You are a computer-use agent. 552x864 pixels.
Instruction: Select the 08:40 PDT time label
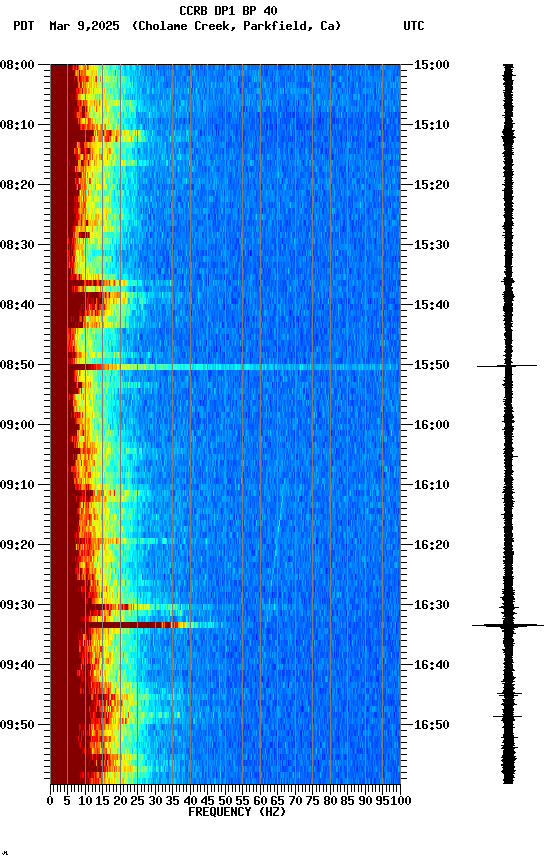click(x=17, y=305)
